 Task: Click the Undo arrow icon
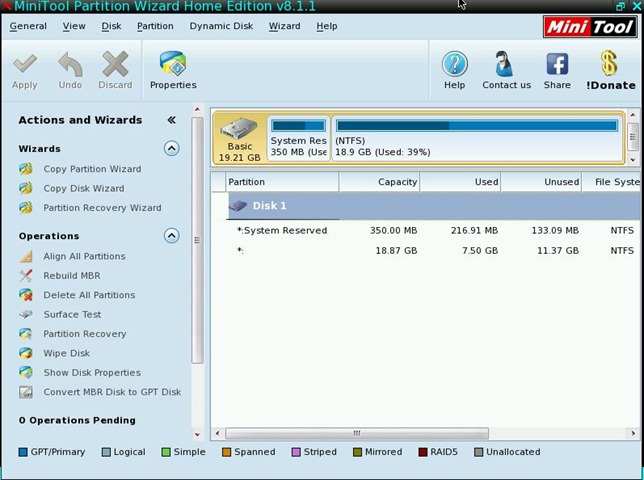70,64
